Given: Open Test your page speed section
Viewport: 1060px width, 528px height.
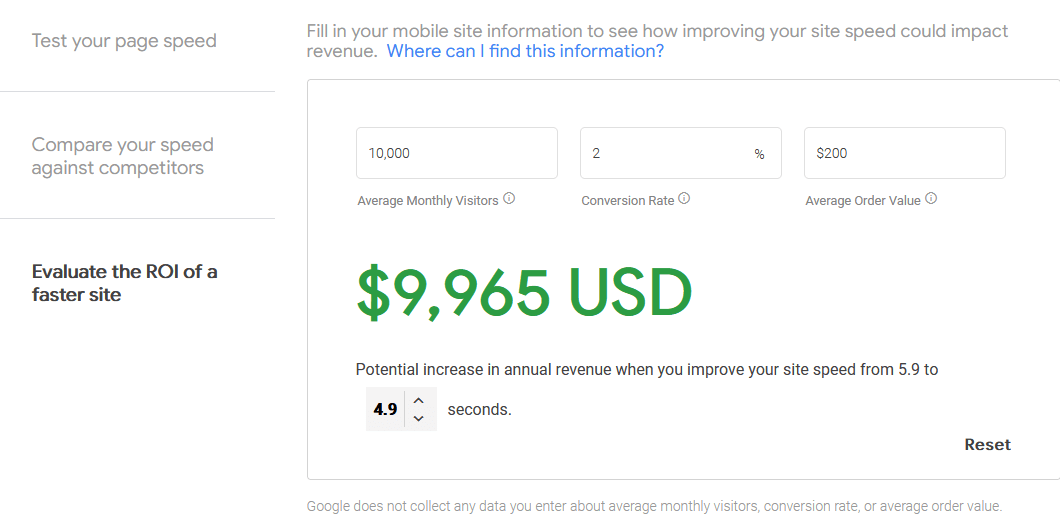Looking at the screenshot, I should coord(124,41).
